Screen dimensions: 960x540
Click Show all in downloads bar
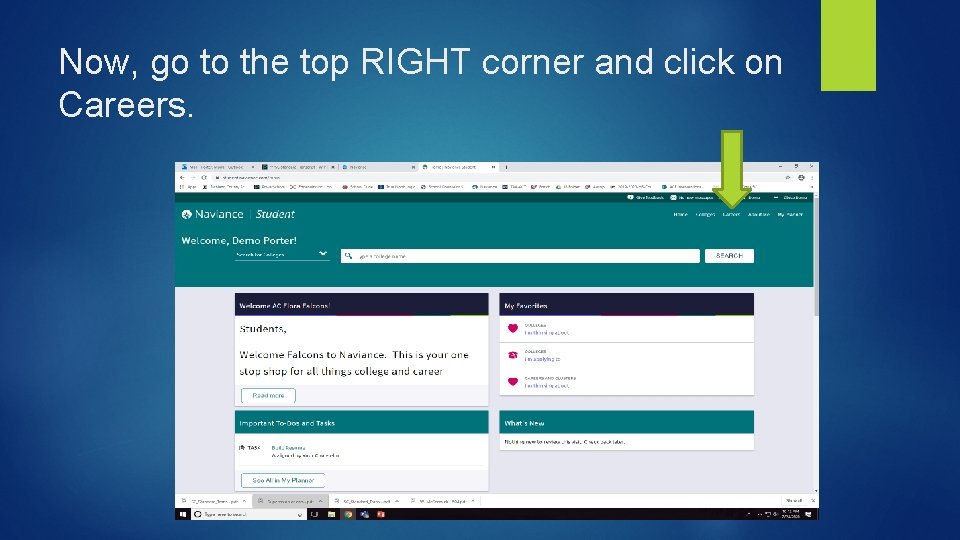(794, 501)
